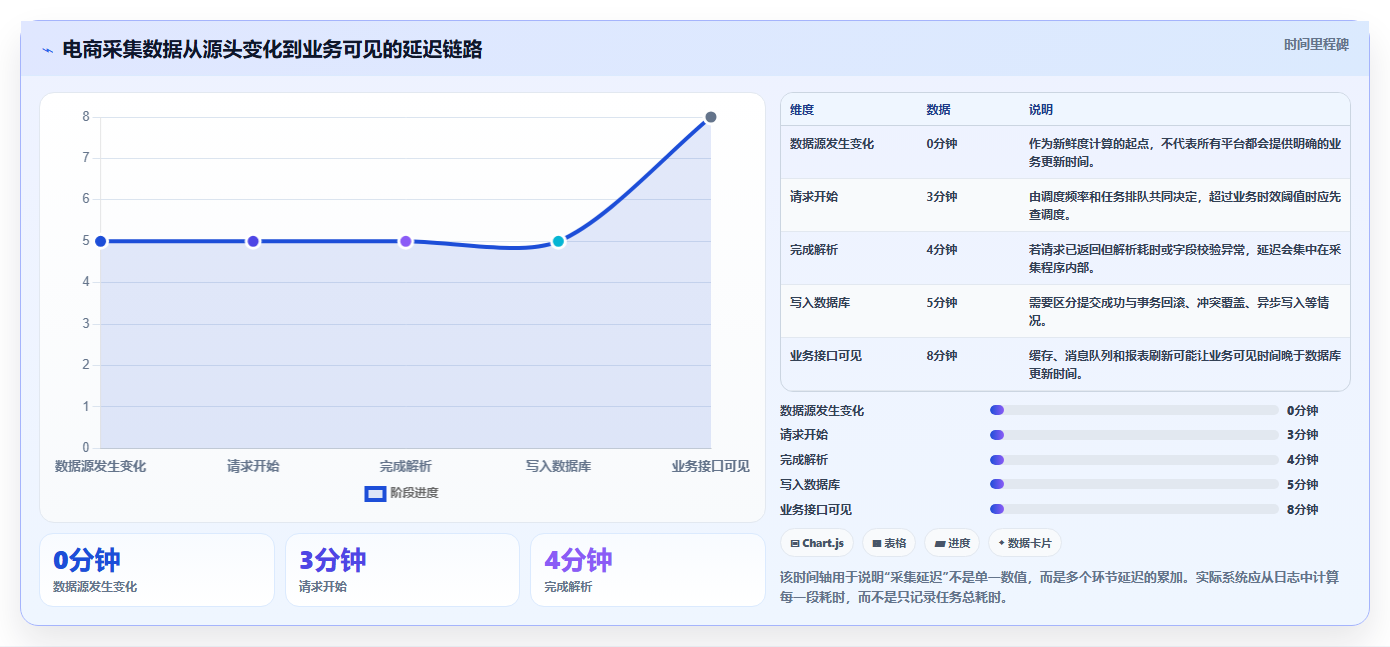This screenshot has height=647, width=1390.
Task: Click the 写入数据库 x-axis label
Action: click(558, 466)
